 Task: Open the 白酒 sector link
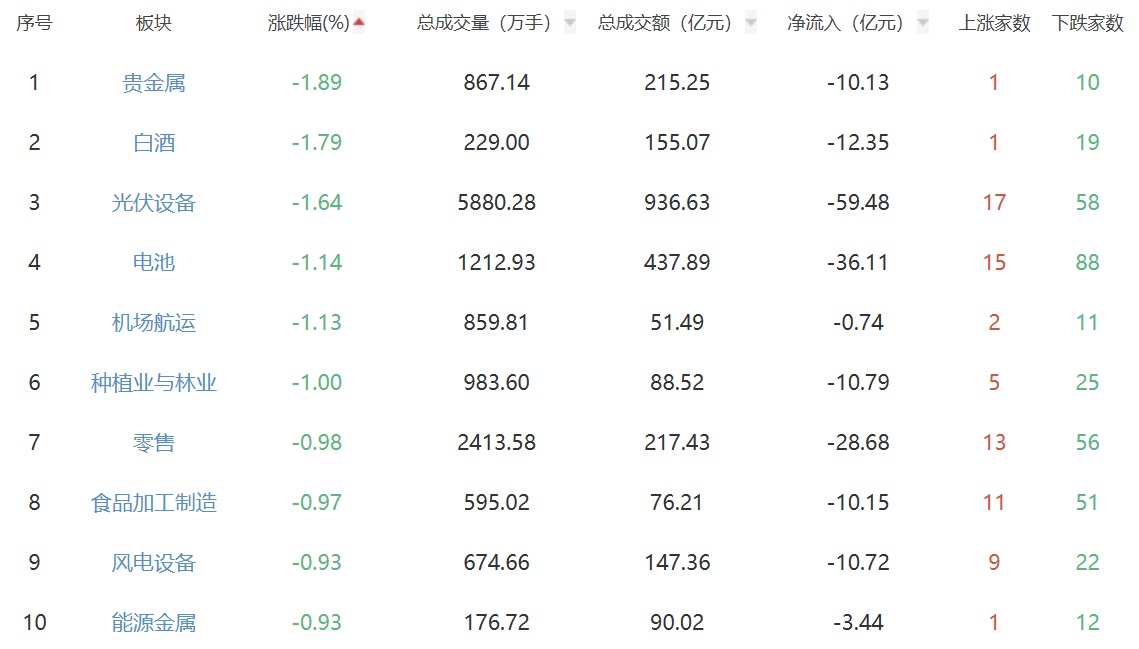(x=155, y=143)
